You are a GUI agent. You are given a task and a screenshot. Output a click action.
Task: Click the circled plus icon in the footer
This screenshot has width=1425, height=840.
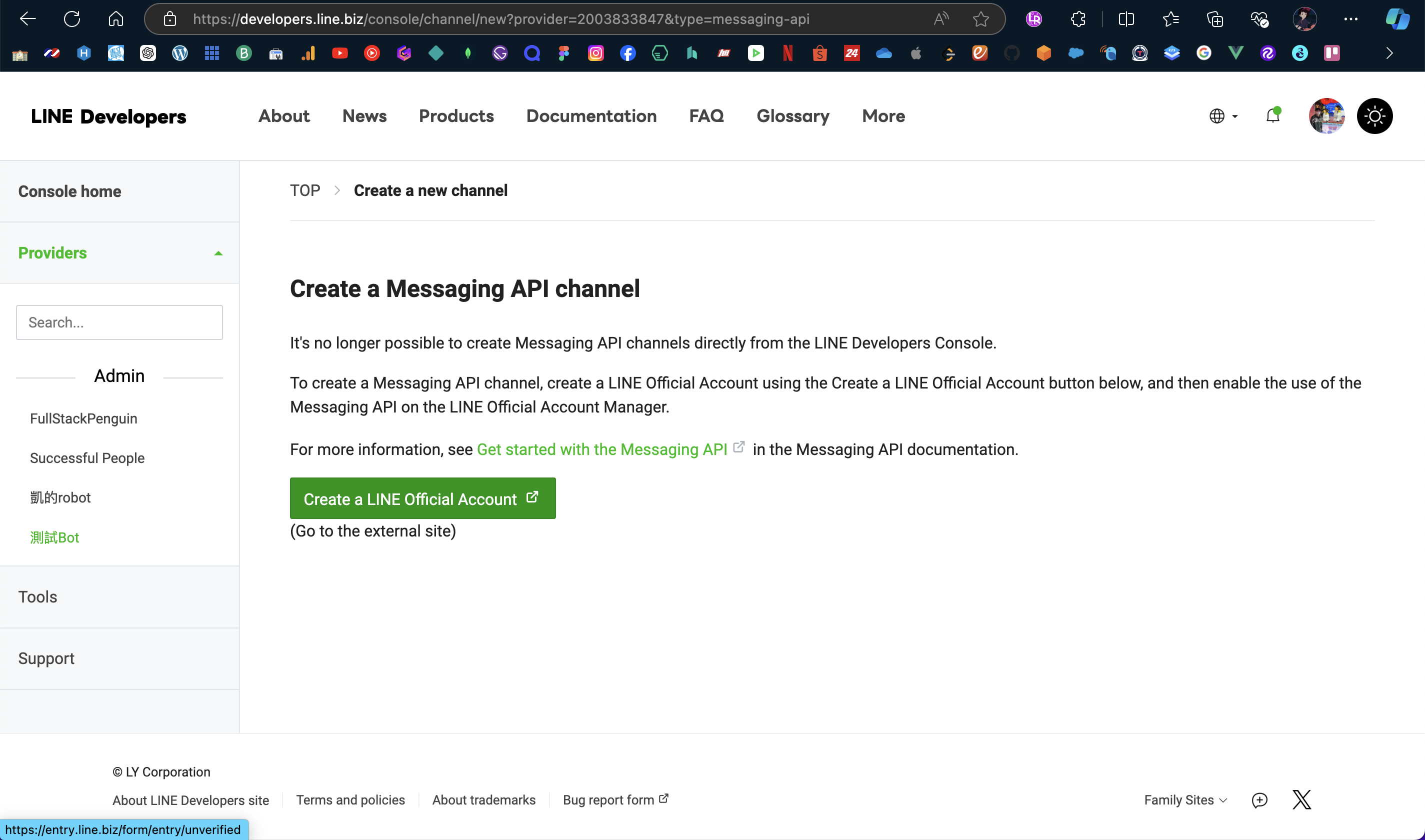1259,799
